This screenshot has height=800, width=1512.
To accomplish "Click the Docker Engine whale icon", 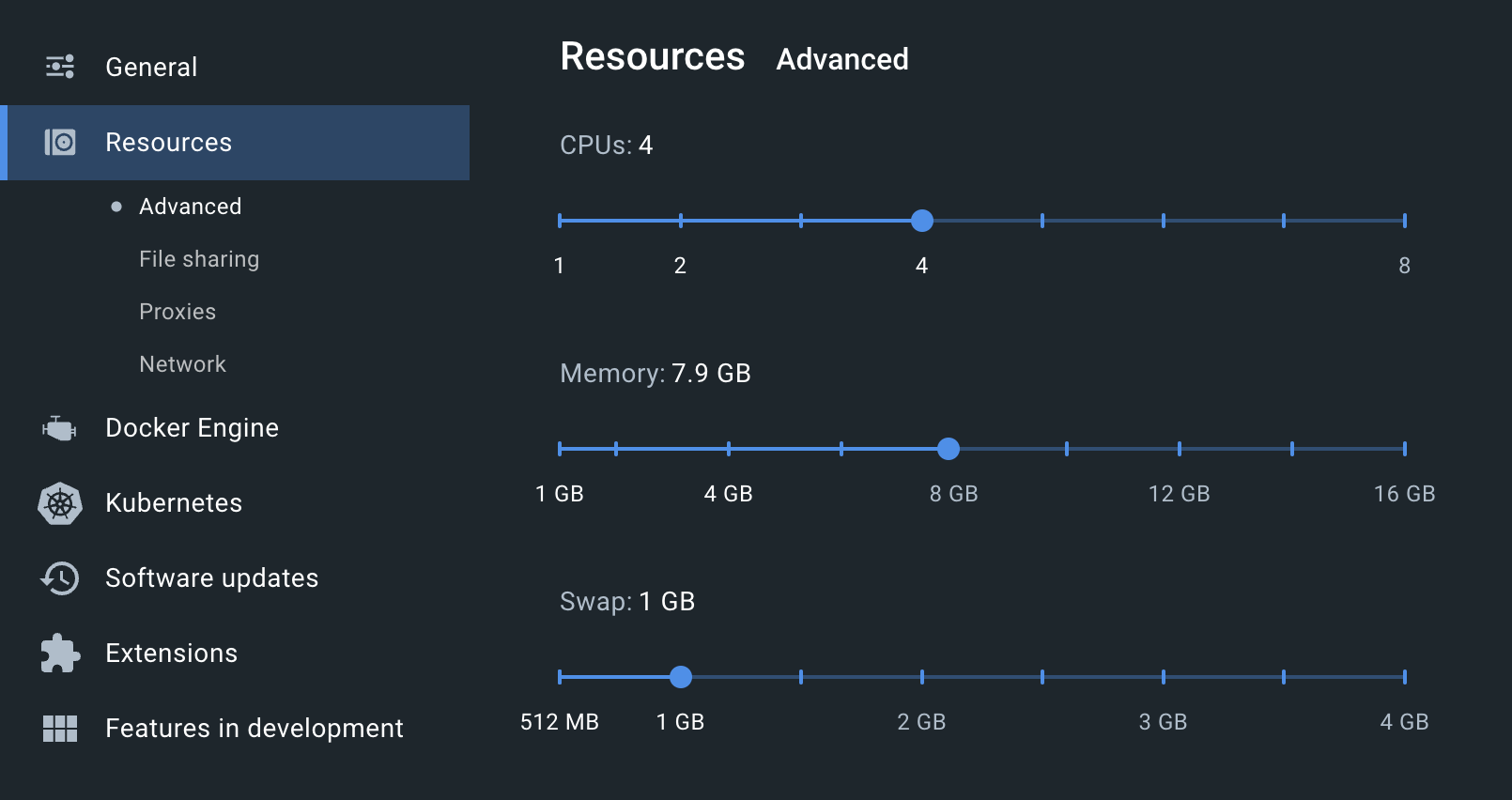I will coord(60,428).
